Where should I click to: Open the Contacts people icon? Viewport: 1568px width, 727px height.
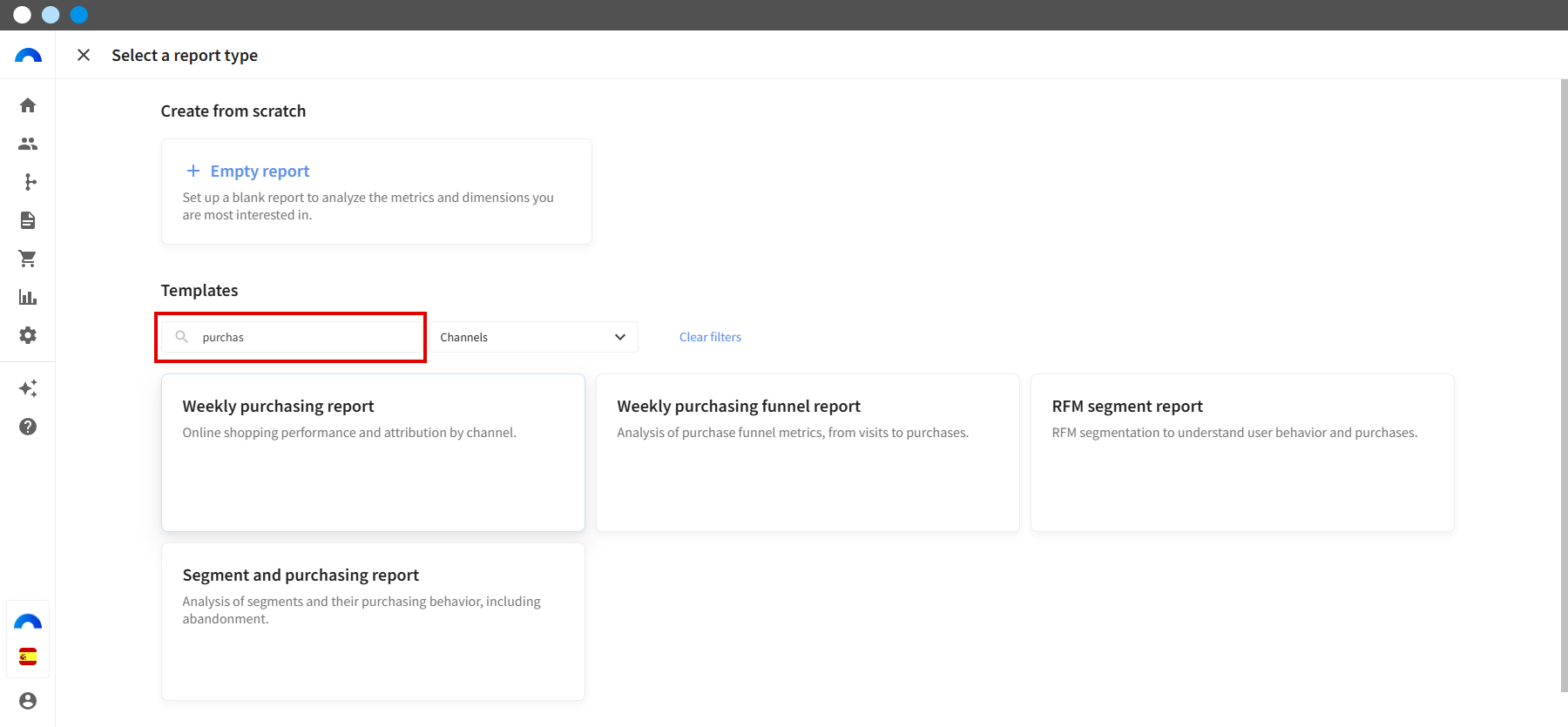click(28, 144)
